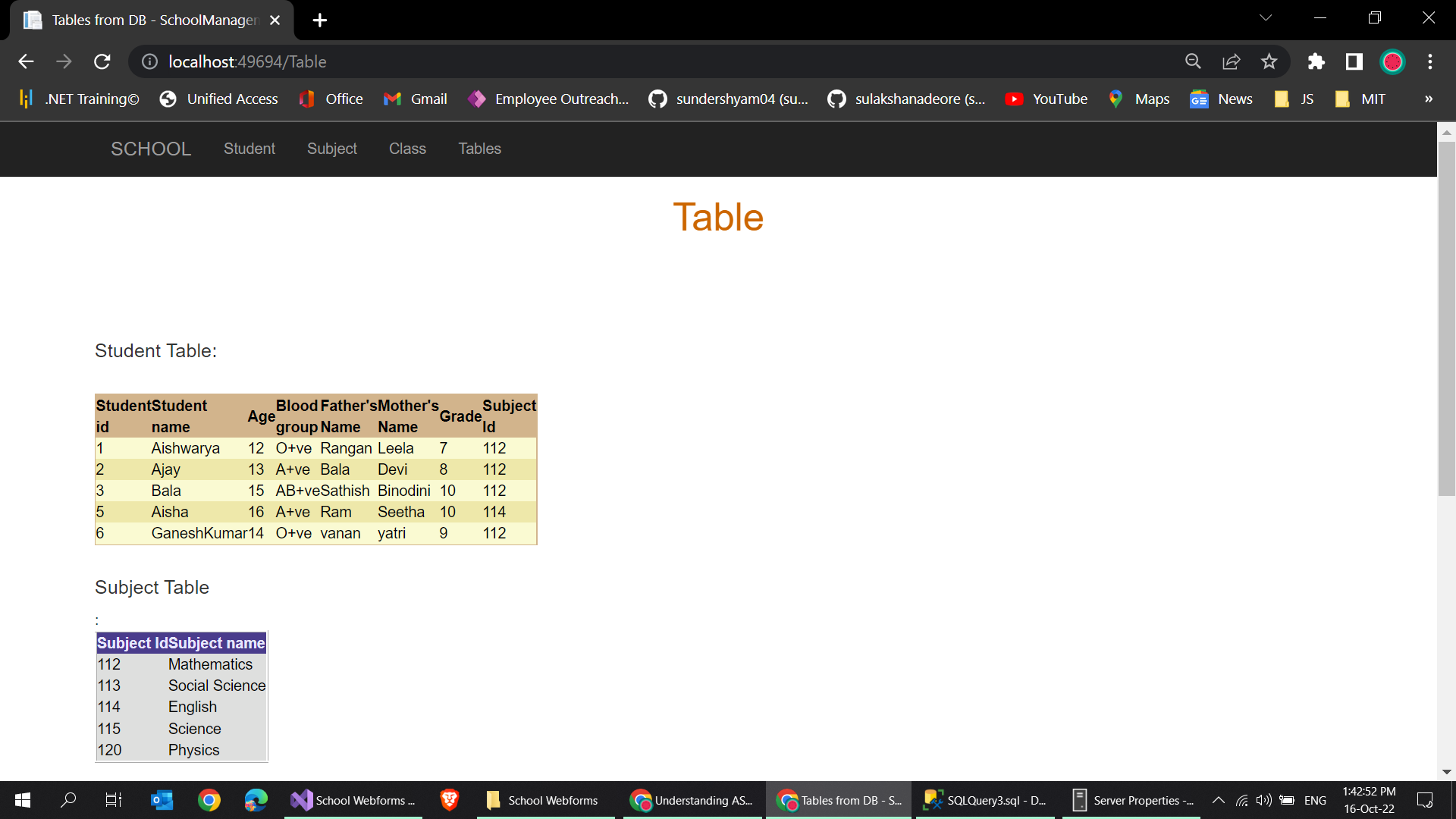Click the SCHOOL home link
This screenshot has width=1456, height=819.
pyautogui.click(x=150, y=149)
